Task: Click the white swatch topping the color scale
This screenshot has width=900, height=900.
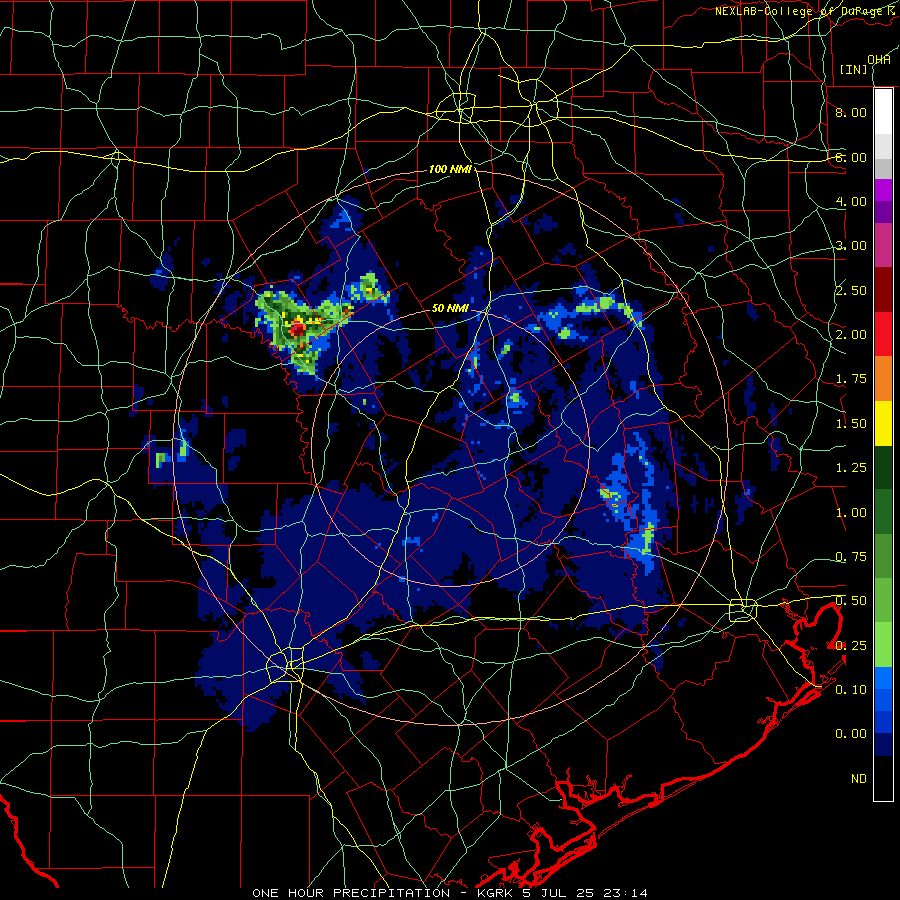Action: click(x=883, y=111)
